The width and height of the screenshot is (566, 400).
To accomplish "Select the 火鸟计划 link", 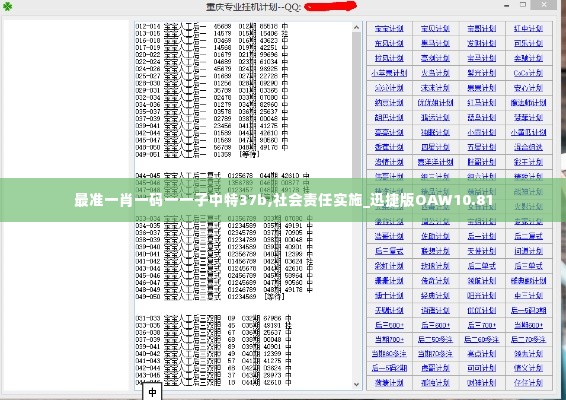I will pos(435,73).
